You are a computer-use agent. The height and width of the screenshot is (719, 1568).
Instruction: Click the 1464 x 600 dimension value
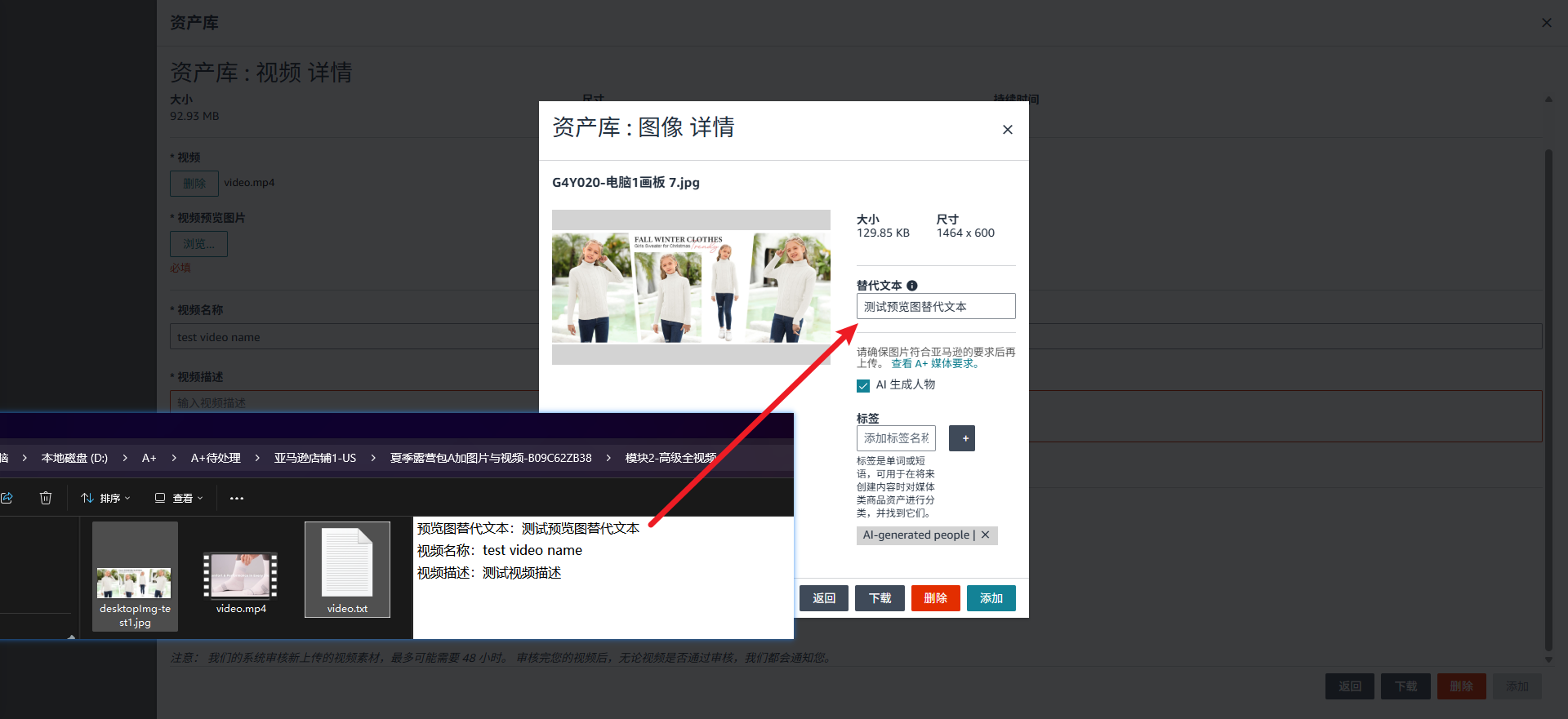965,233
